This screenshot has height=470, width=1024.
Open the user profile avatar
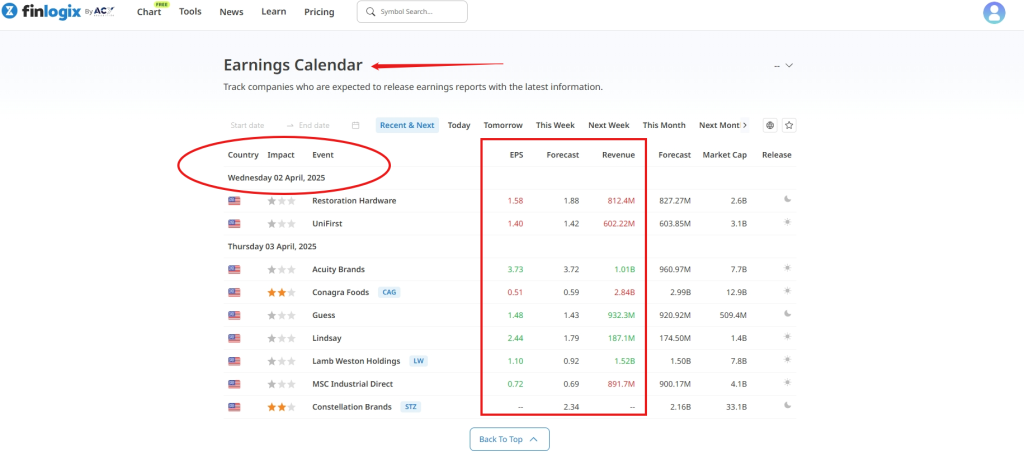point(994,12)
